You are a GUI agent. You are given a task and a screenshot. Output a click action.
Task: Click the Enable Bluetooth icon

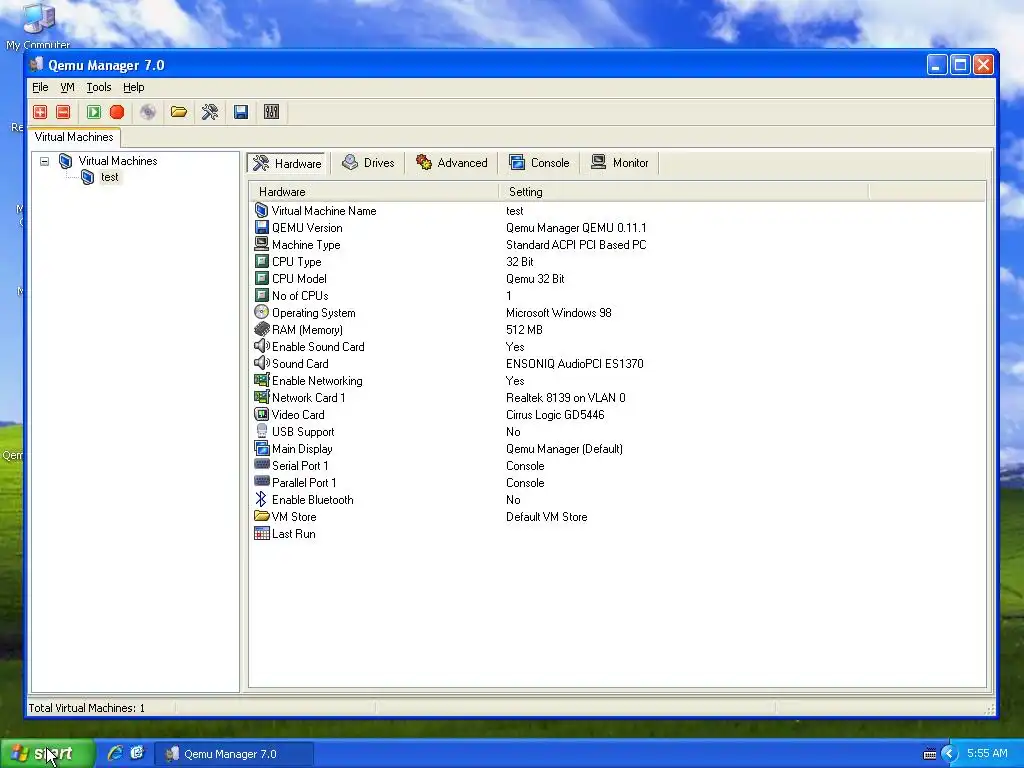(x=261, y=499)
